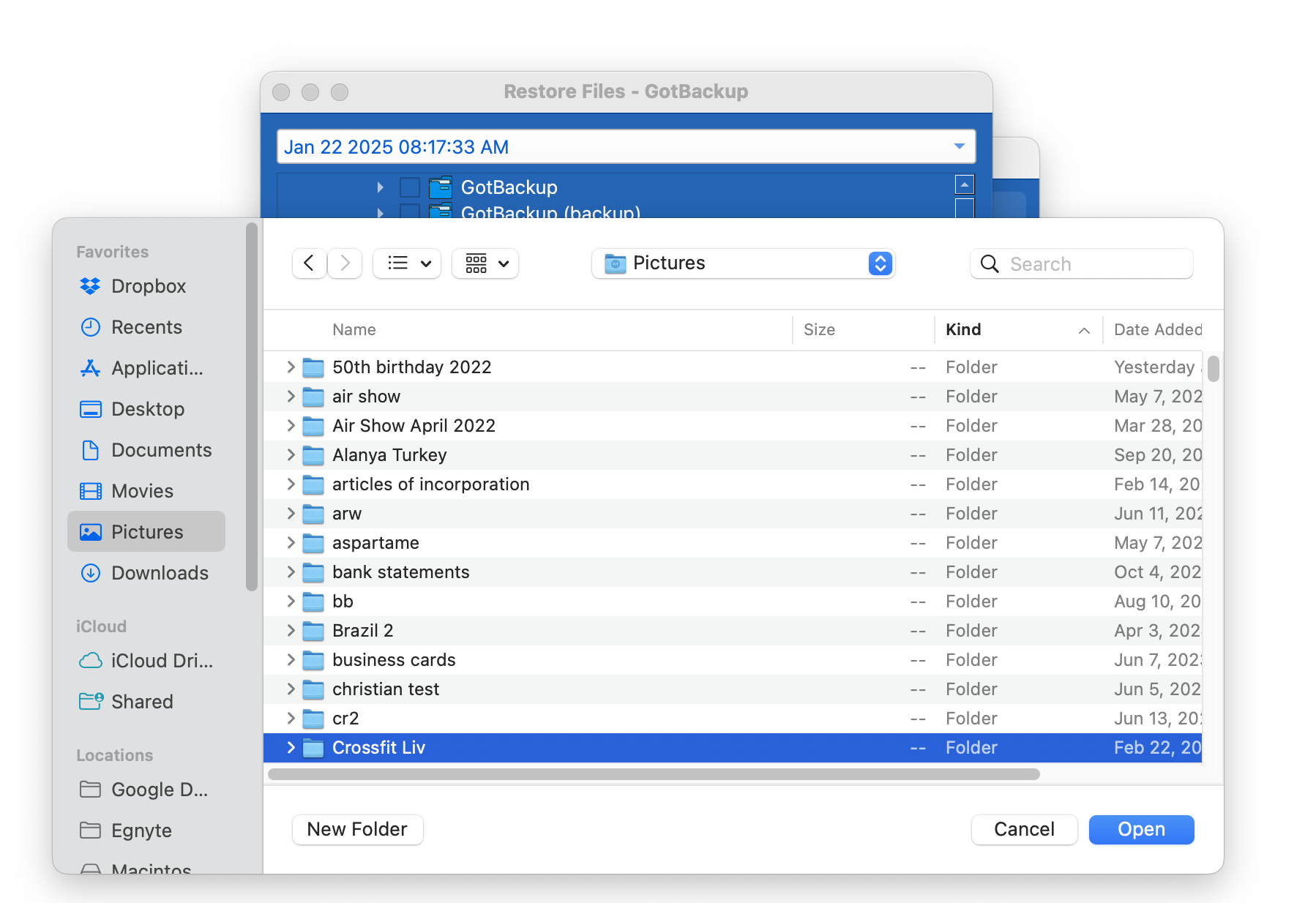
Task: Click the Crossfit Liv folder icon
Action: [313, 748]
